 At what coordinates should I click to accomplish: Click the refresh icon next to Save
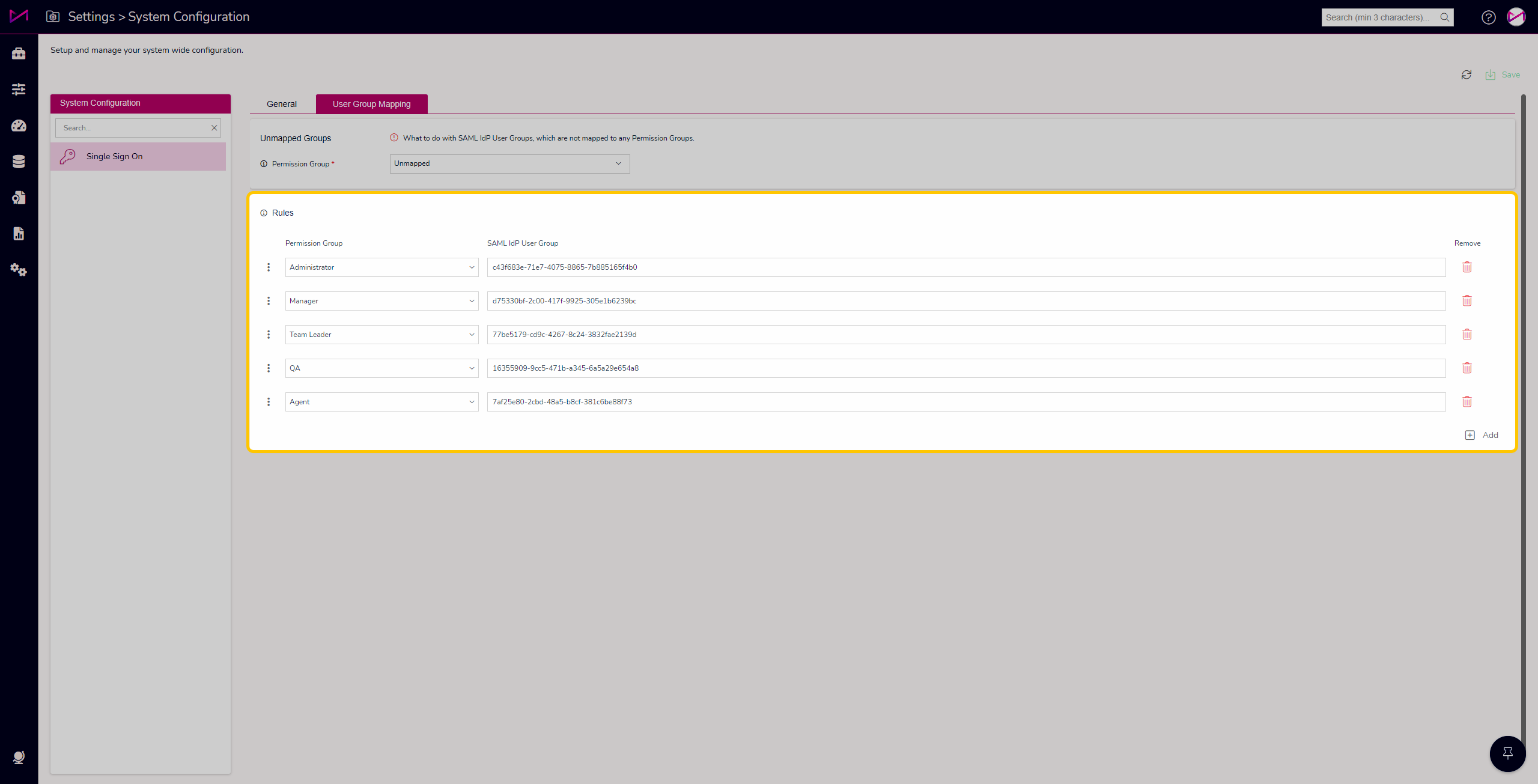(x=1467, y=75)
